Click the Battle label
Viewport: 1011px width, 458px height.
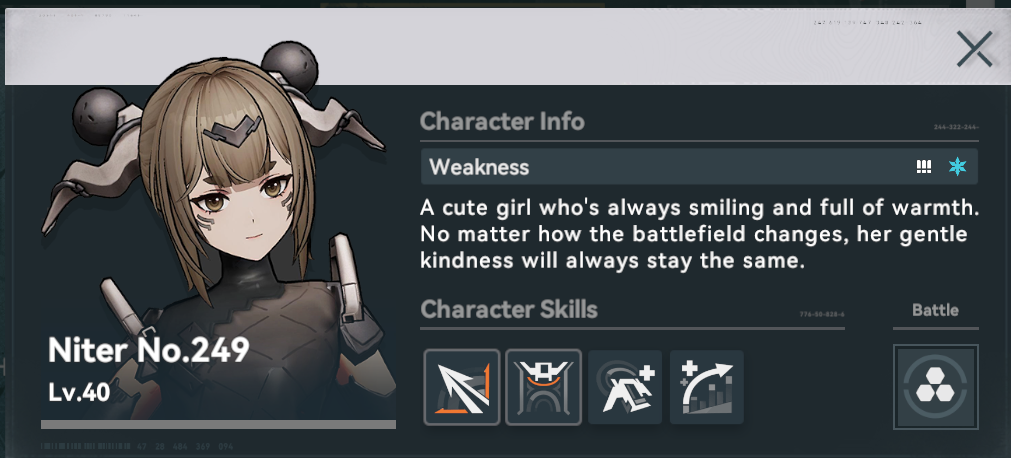point(936,310)
